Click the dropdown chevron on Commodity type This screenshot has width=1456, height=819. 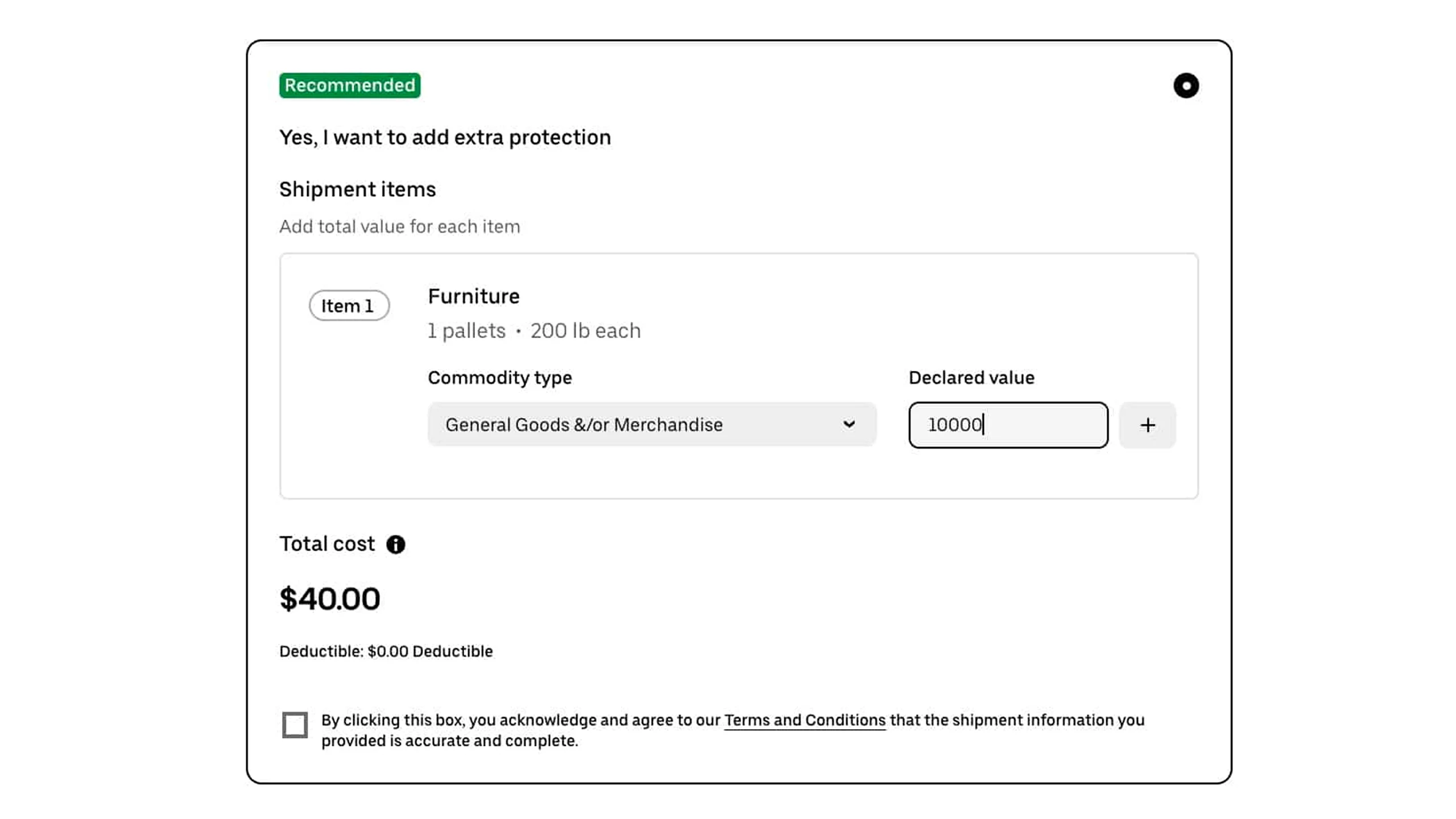pos(850,425)
